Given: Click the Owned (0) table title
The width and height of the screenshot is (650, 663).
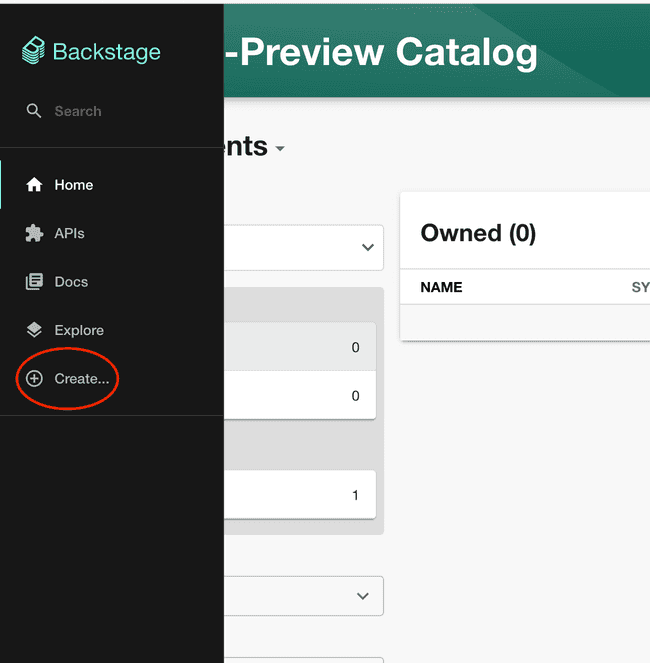Looking at the screenshot, I should [x=478, y=233].
